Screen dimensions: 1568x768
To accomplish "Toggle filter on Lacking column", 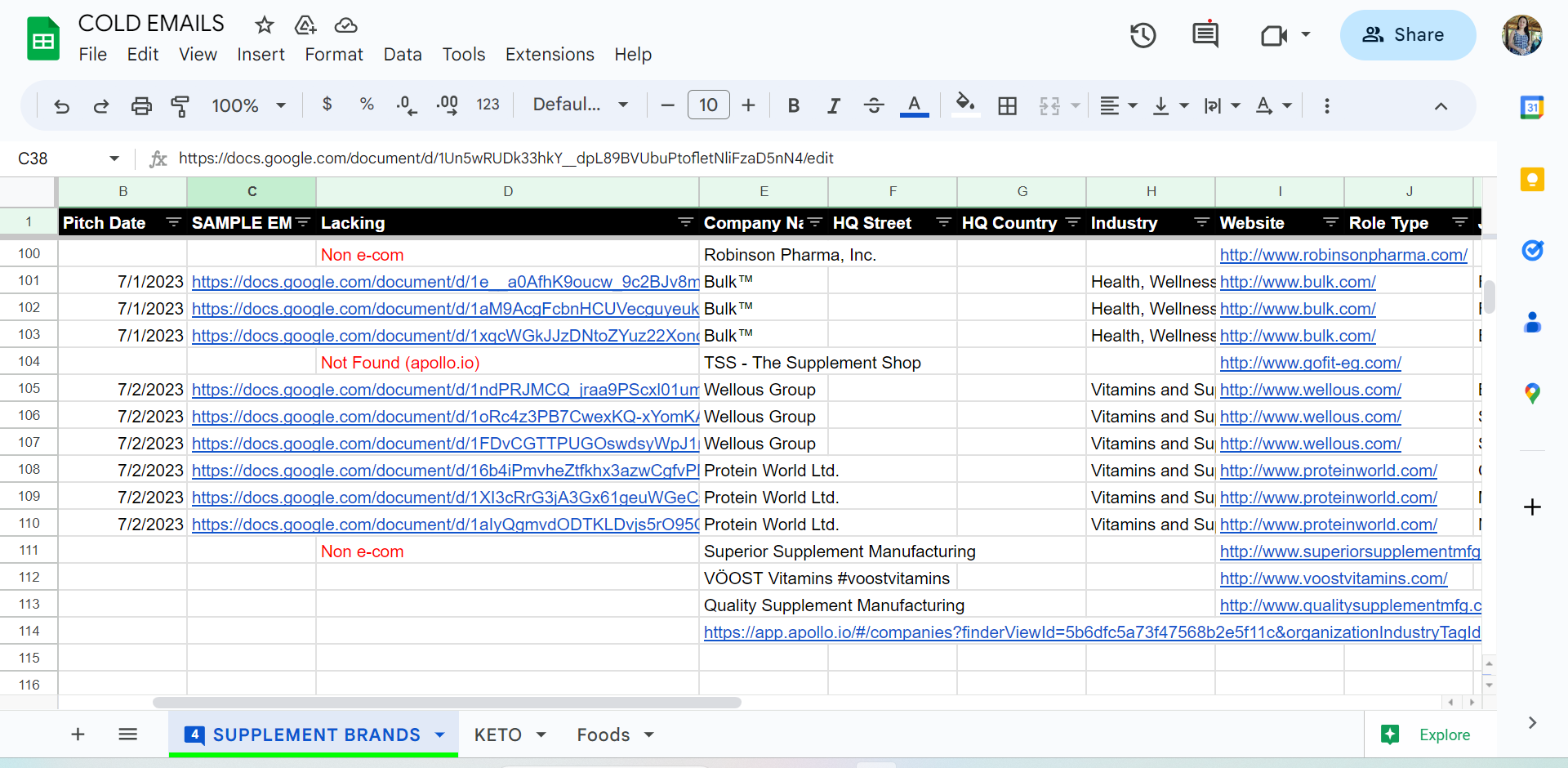I will (686, 222).
